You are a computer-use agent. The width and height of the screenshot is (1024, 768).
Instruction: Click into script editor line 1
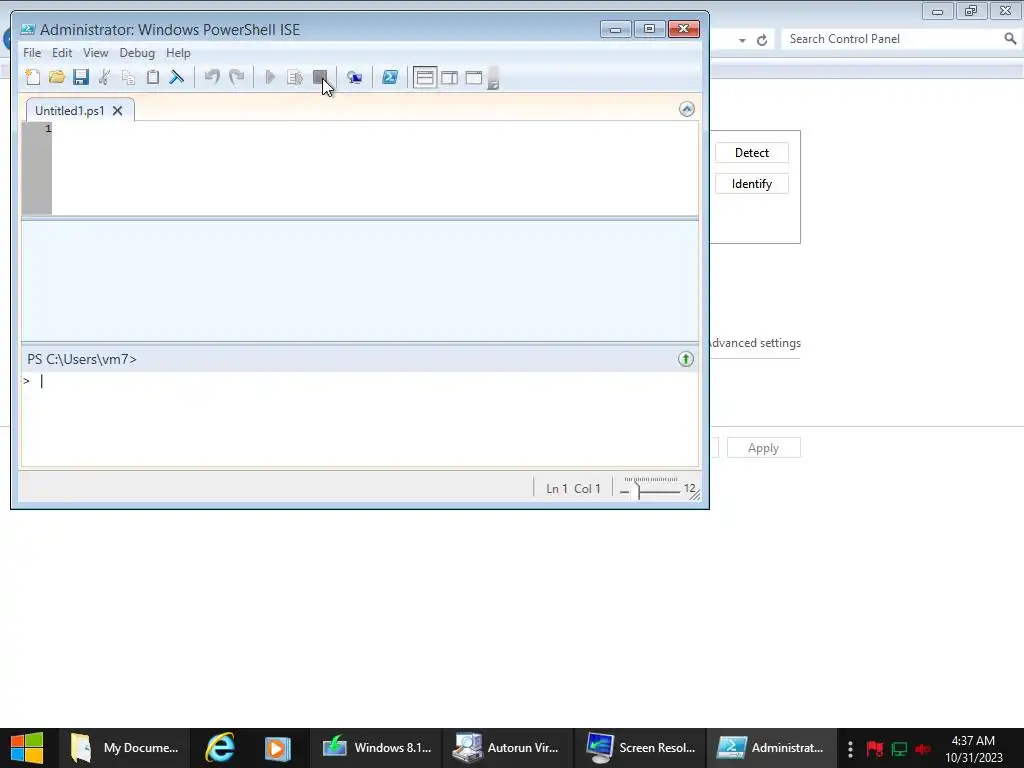(375, 129)
